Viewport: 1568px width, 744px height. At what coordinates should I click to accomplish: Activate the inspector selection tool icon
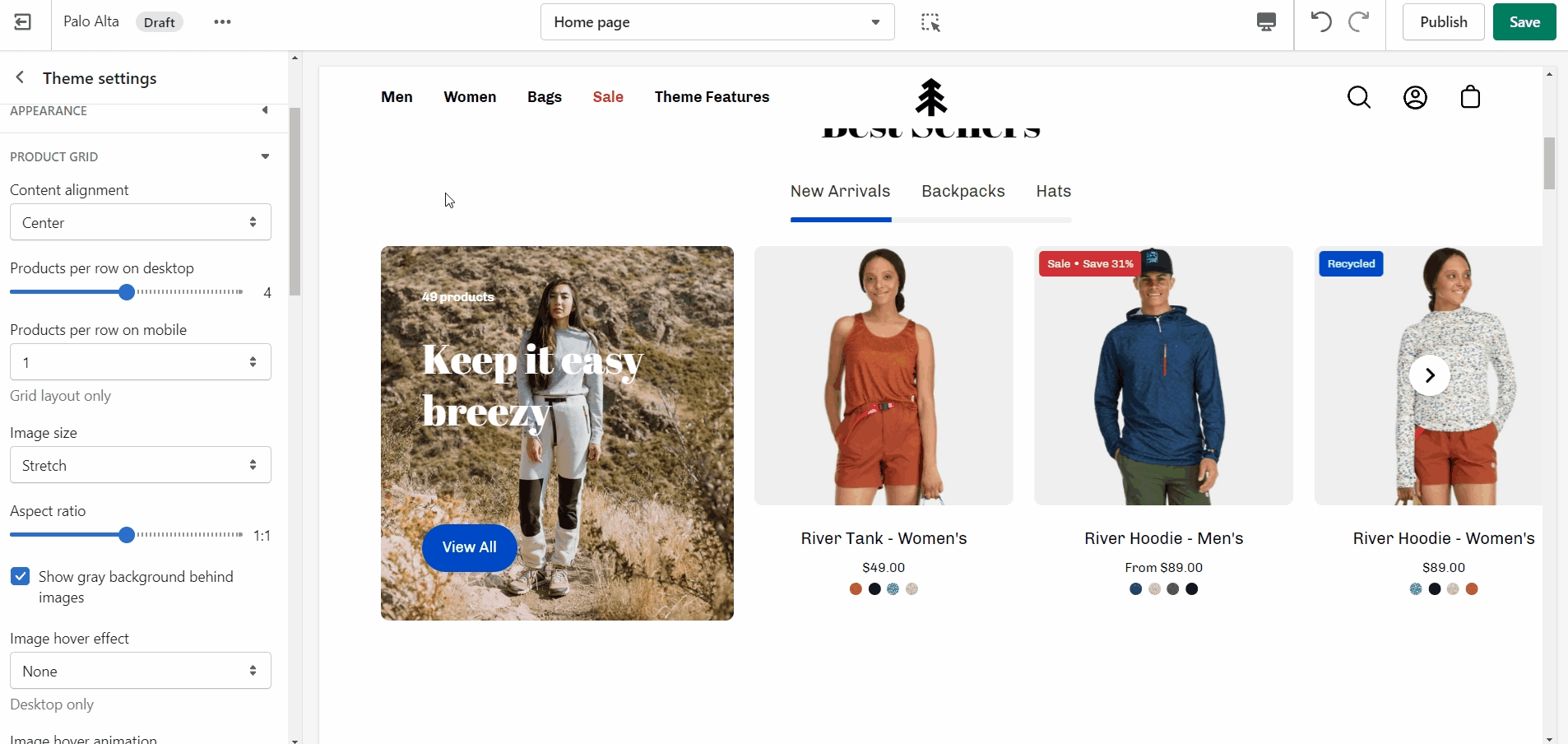pyautogui.click(x=930, y=22)
